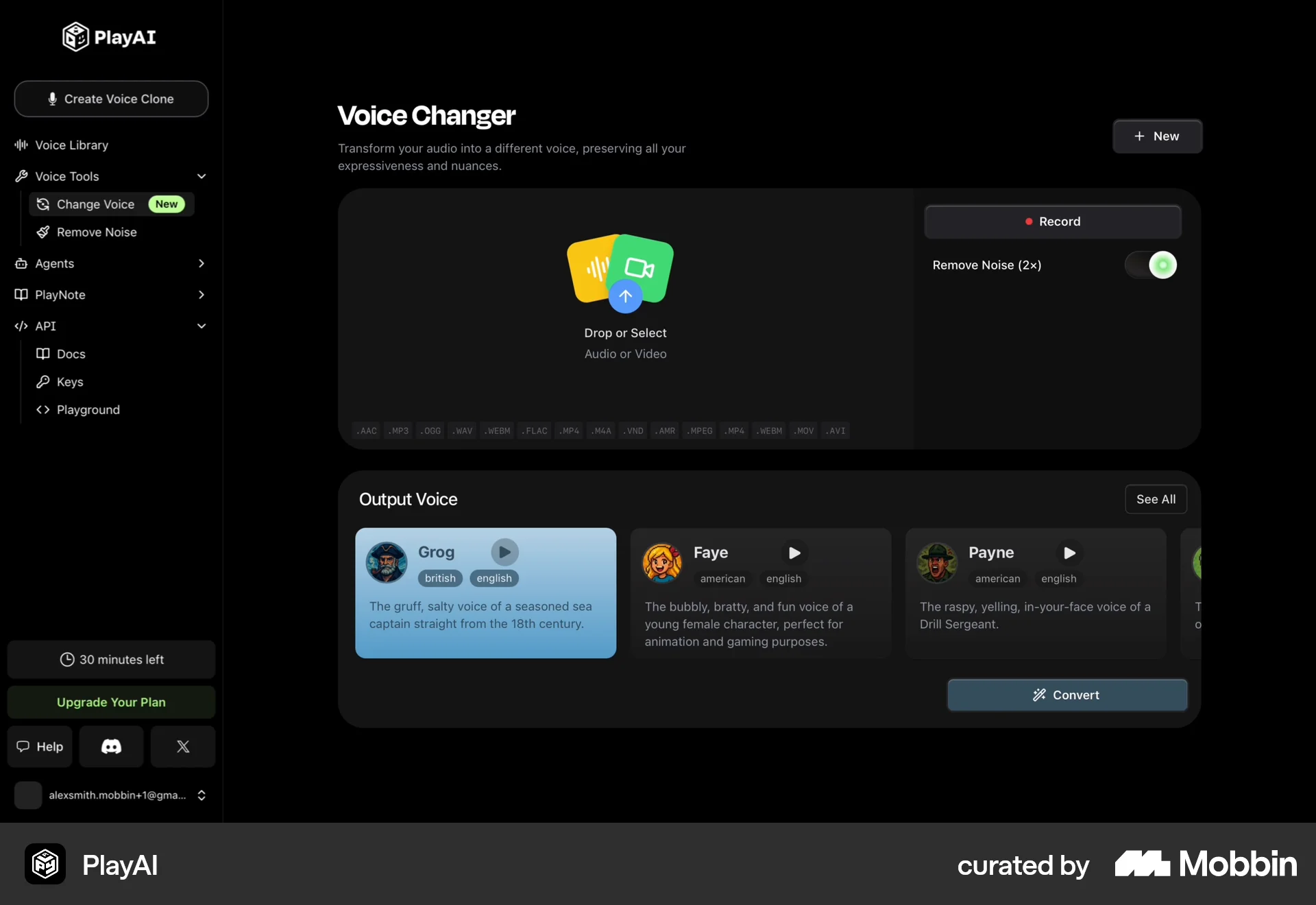Toggle Remove Noise (2x) switch off

1150,265
